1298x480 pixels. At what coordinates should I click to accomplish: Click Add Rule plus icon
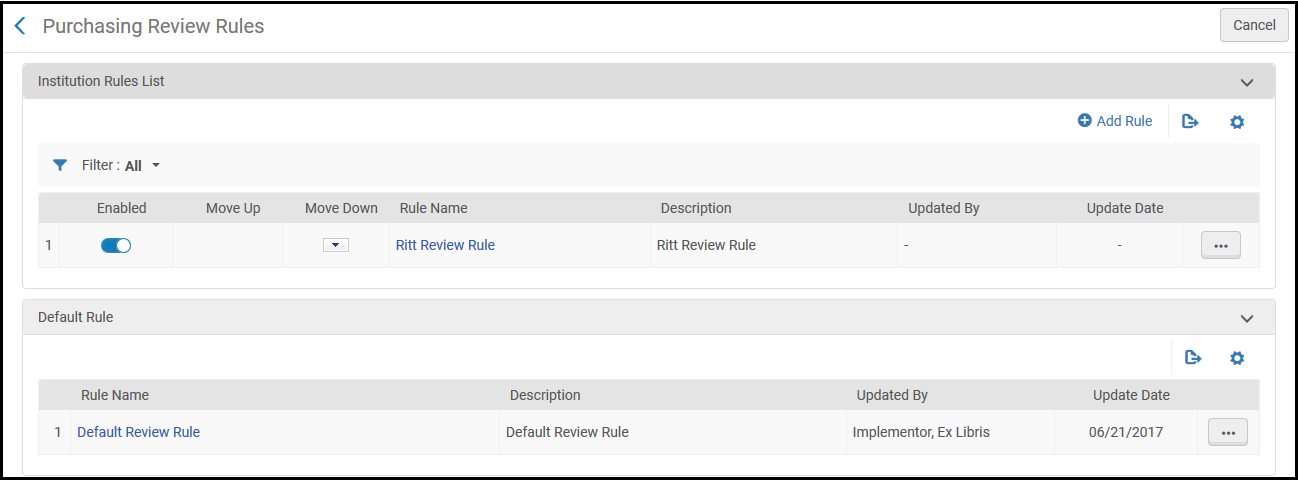1085,121
